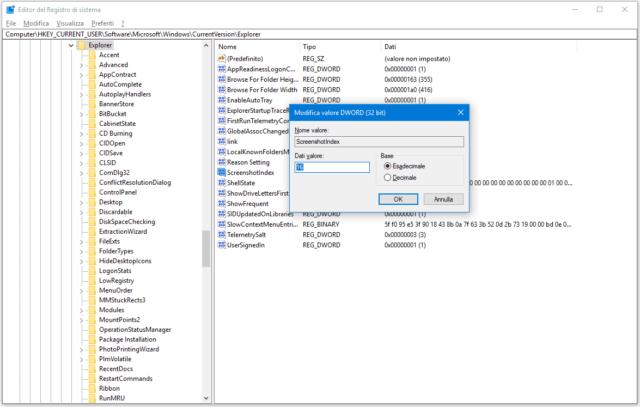Collapse the Explorer key in tree
This screenshot has height=407, width=640.
click(70, 45)
